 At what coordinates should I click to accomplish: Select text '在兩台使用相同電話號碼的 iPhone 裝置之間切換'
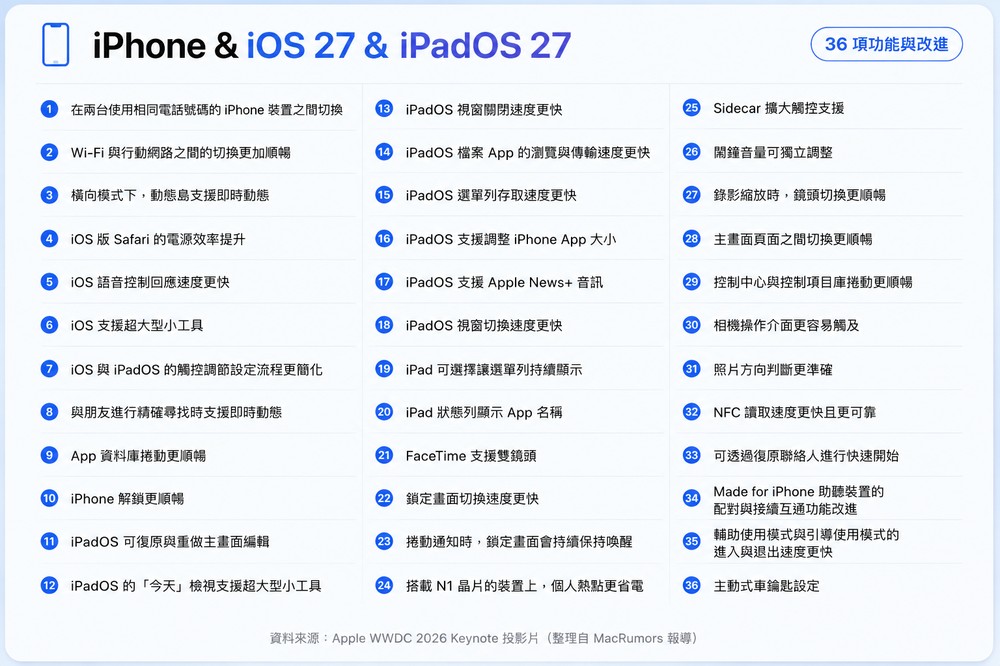[x=207, y=110]
